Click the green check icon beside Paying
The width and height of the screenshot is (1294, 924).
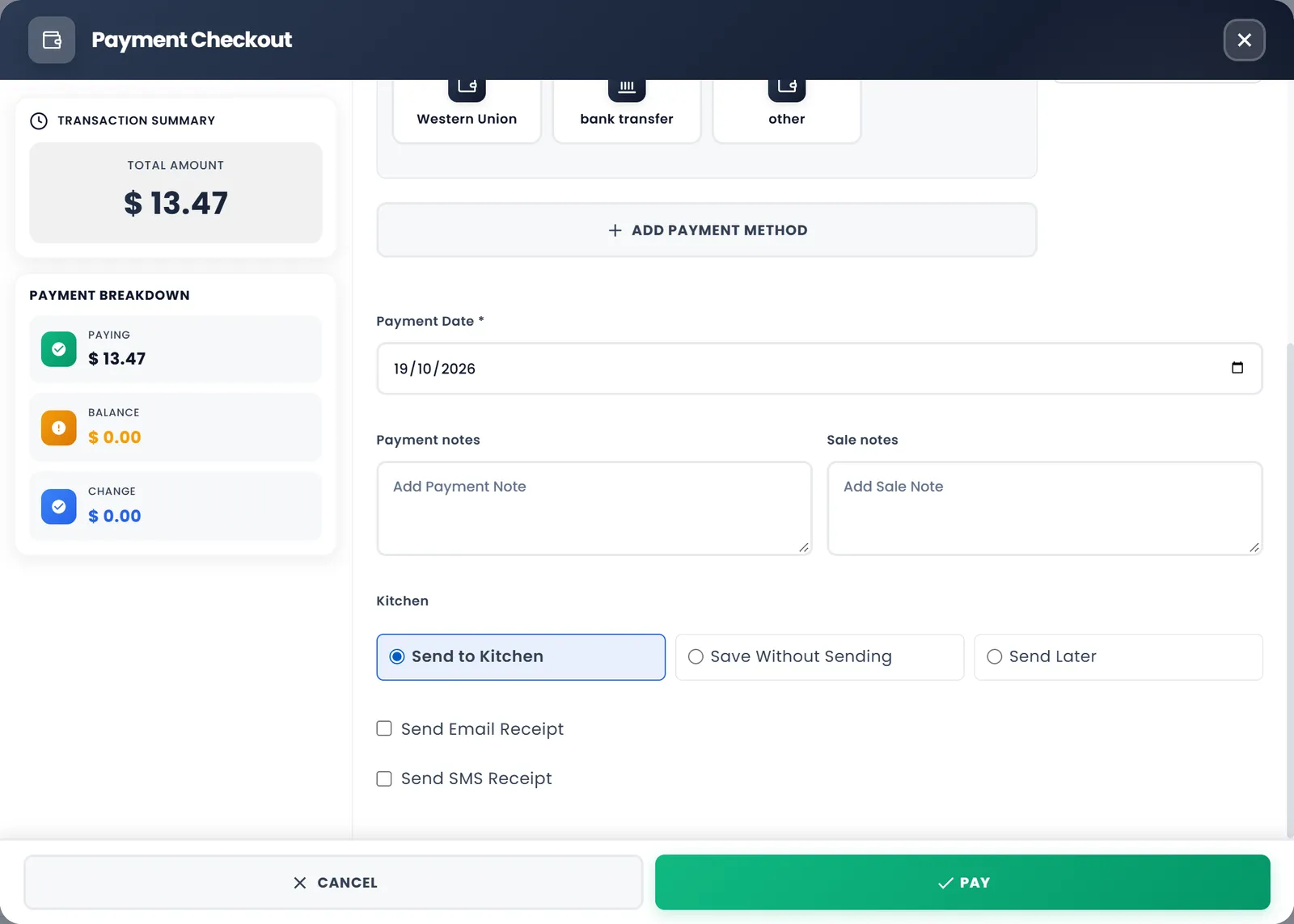(59, 349)
